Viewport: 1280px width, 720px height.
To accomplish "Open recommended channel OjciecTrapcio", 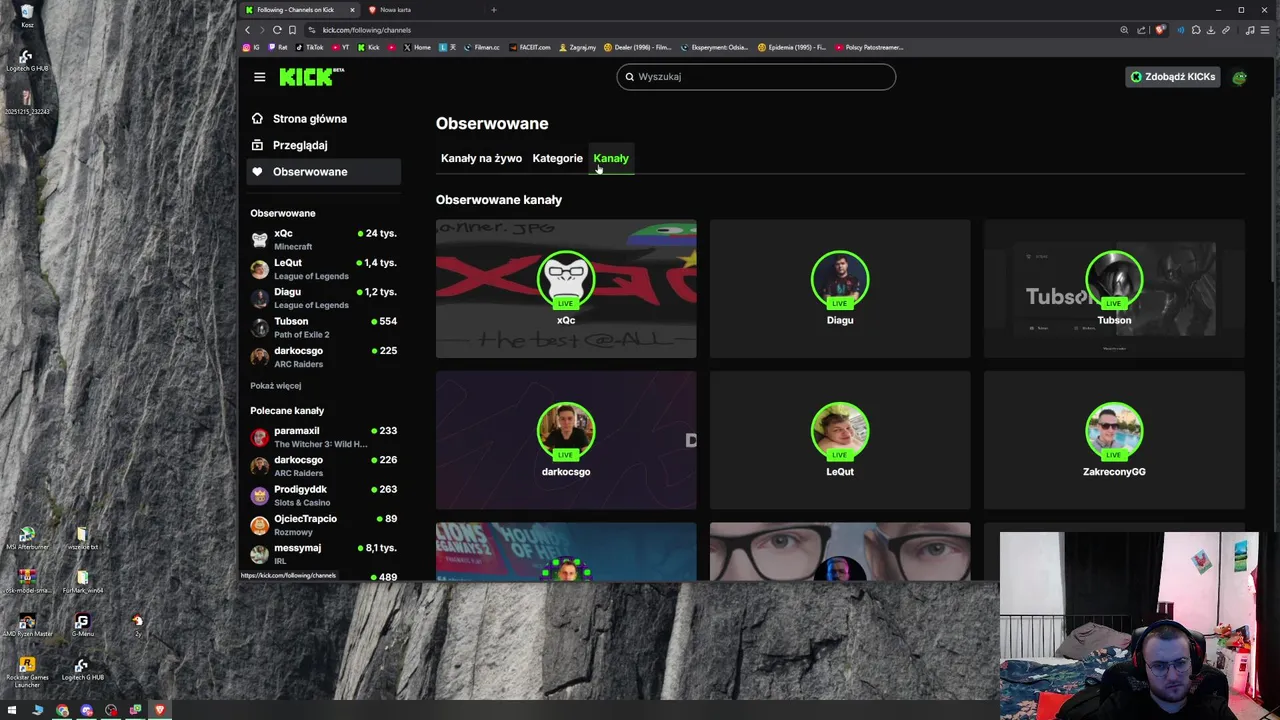I will pyautogui.click(x=323, y=525).
